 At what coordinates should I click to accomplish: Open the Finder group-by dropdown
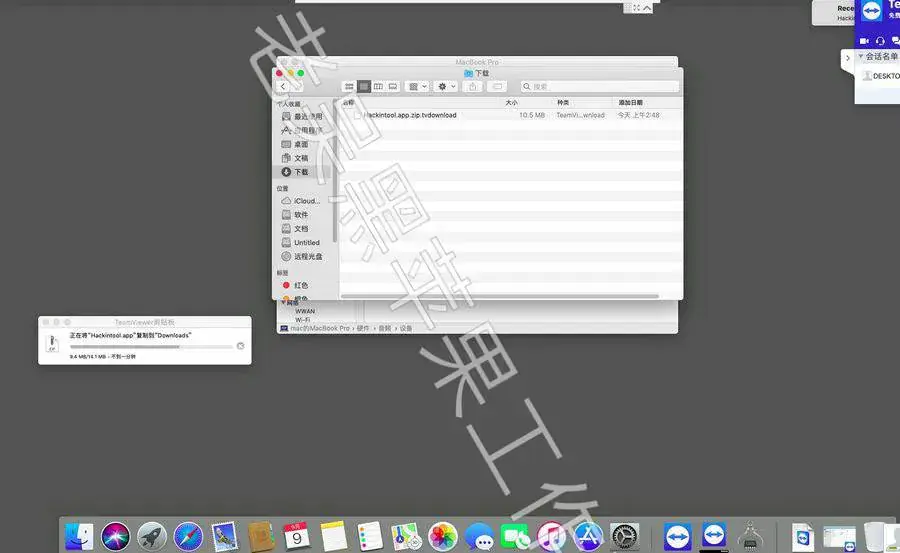click(x=417, y=86)
